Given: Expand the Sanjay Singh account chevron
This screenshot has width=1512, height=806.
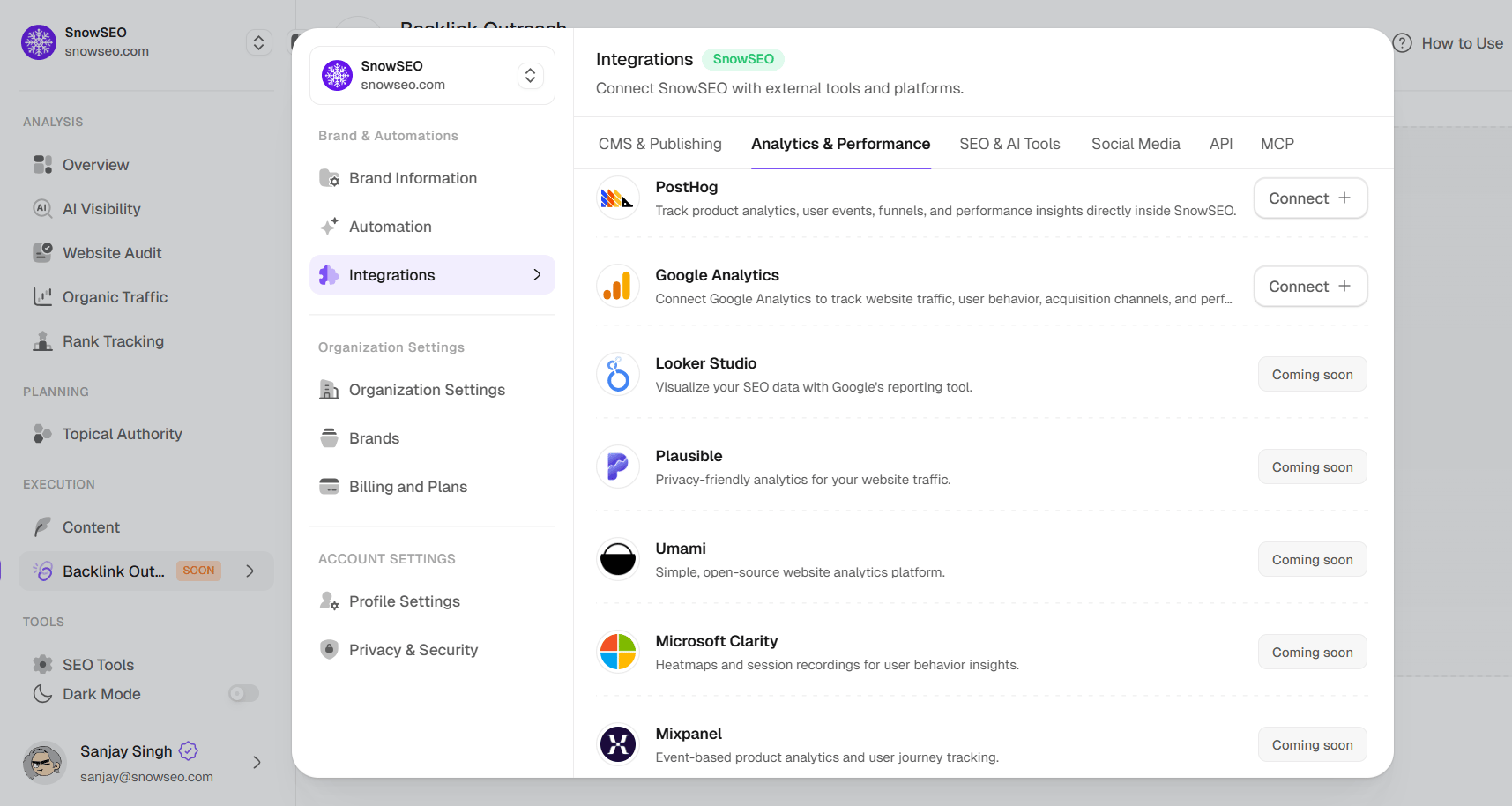Looking at the screenshot, I should pos(257,763).
